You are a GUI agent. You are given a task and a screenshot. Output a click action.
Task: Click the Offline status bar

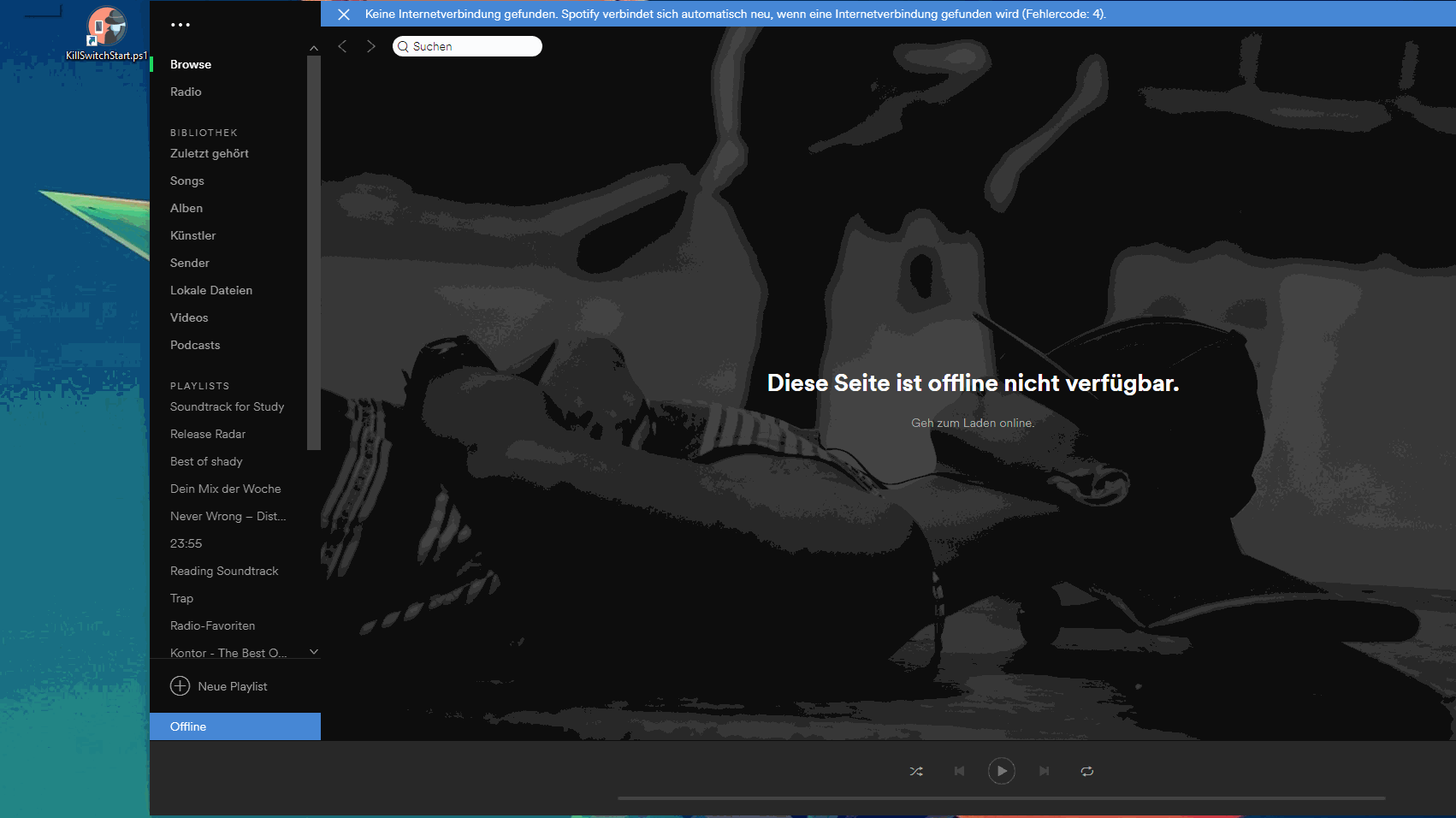(x=235, y=726)
